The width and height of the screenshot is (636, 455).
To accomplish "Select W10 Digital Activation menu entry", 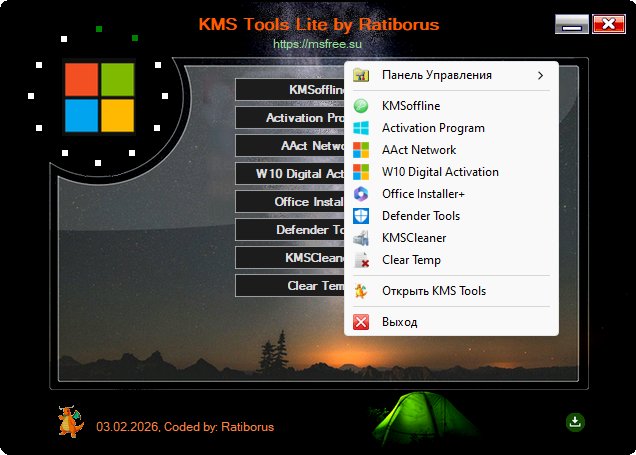I will 440,172.
